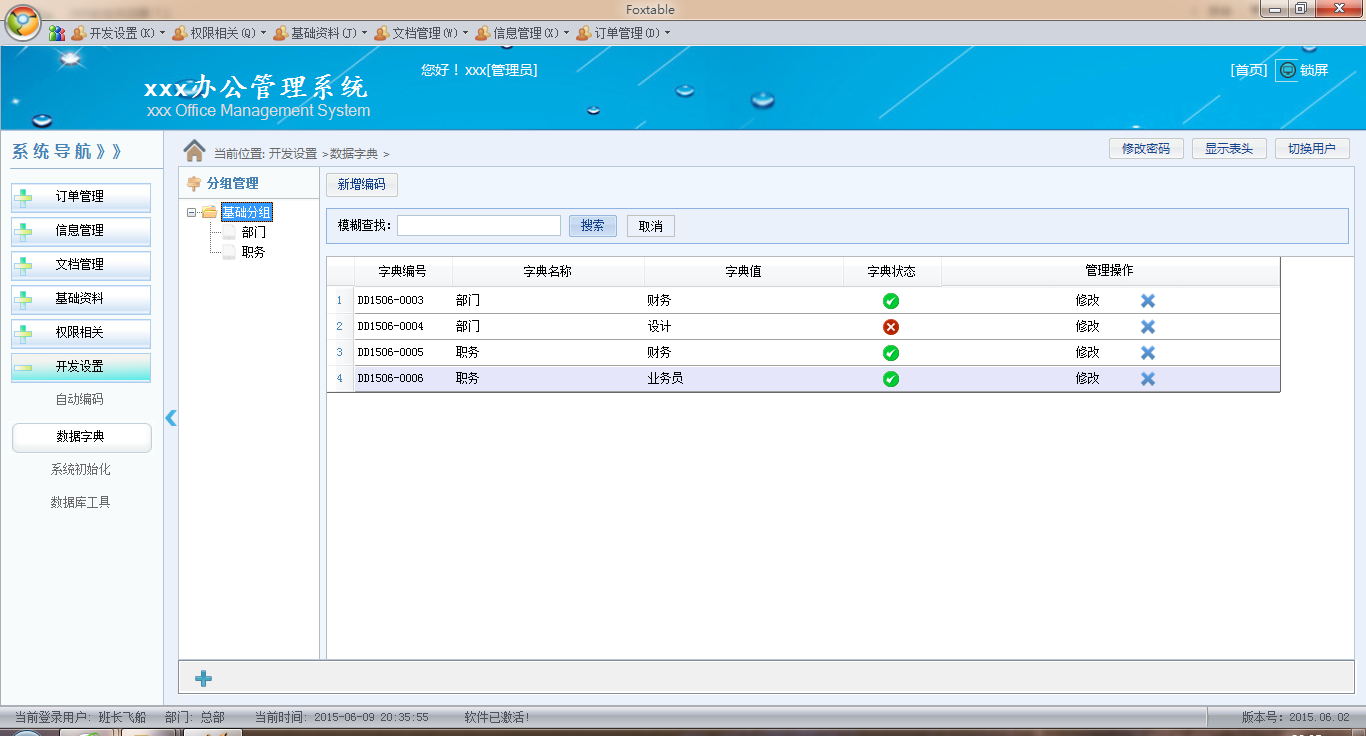Collapse the 基础分组 tree node
The height and width of the screenshot is (736, 1366).
pos(192,212)
